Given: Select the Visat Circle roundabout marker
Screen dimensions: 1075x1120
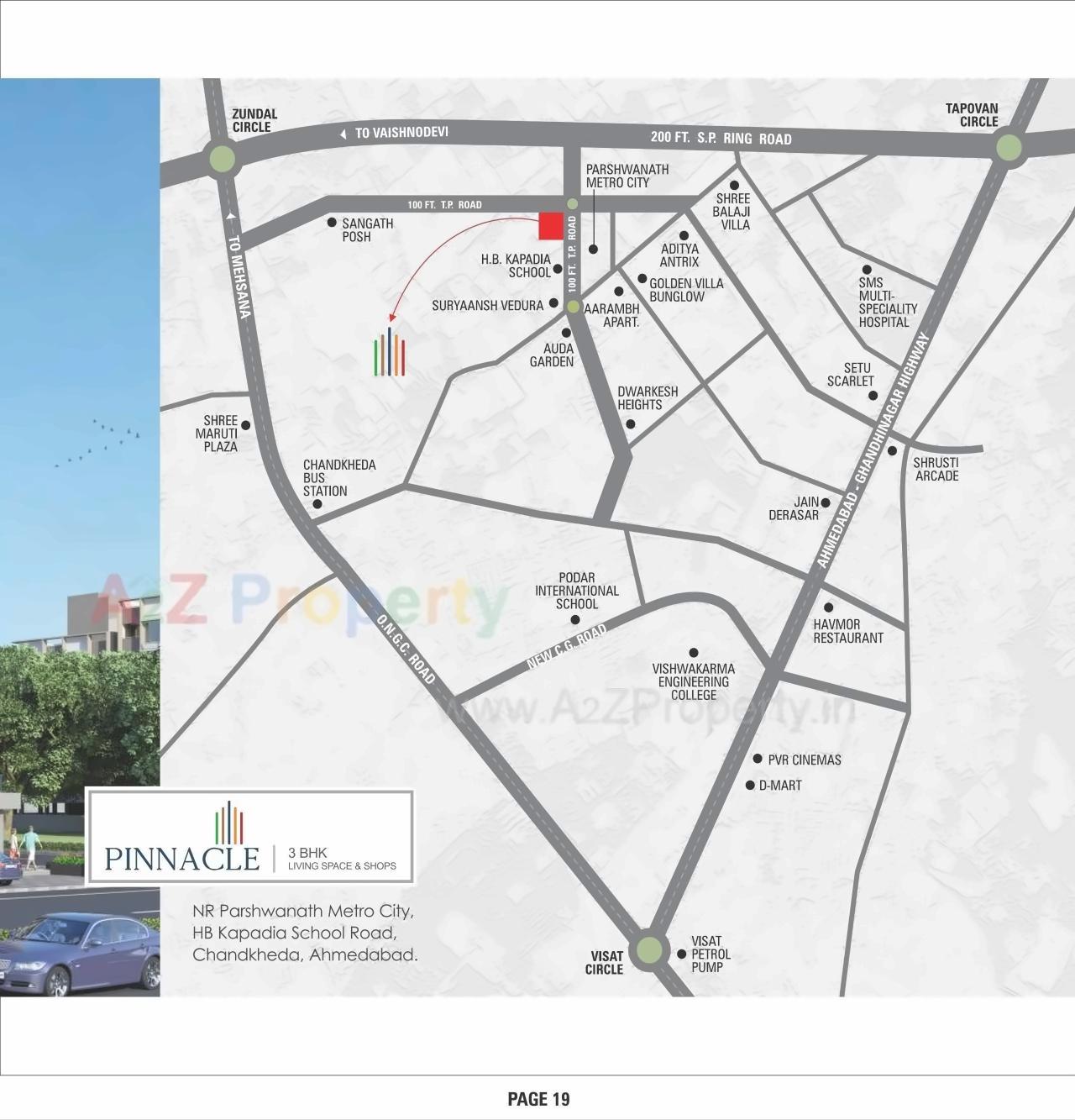Looking at the screenshot, I should 648,950.
